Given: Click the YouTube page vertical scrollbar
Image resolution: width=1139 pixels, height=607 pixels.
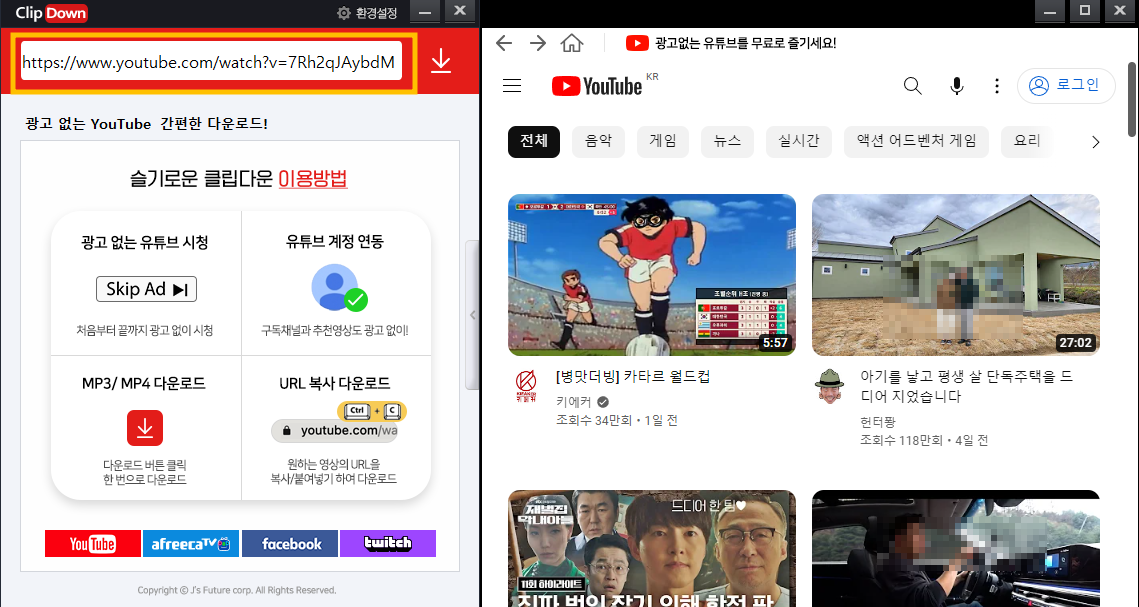Looking at the screenshot, I should click(1132, 99).
